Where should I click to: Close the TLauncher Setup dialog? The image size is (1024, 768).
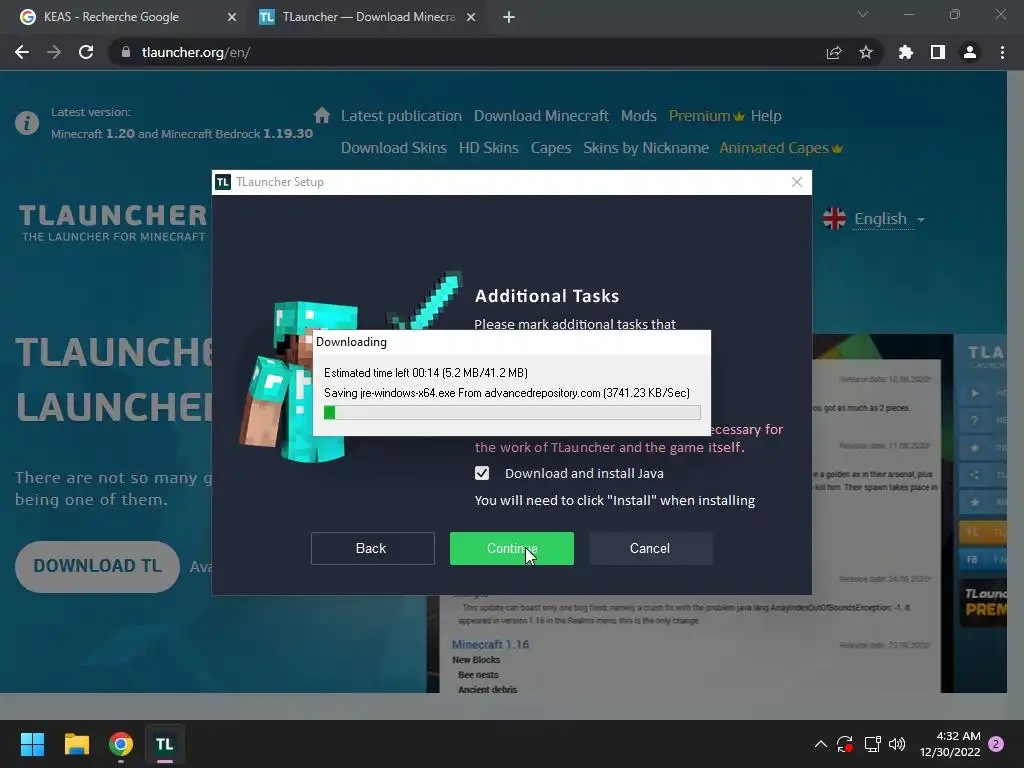click(x=797, y=182)
